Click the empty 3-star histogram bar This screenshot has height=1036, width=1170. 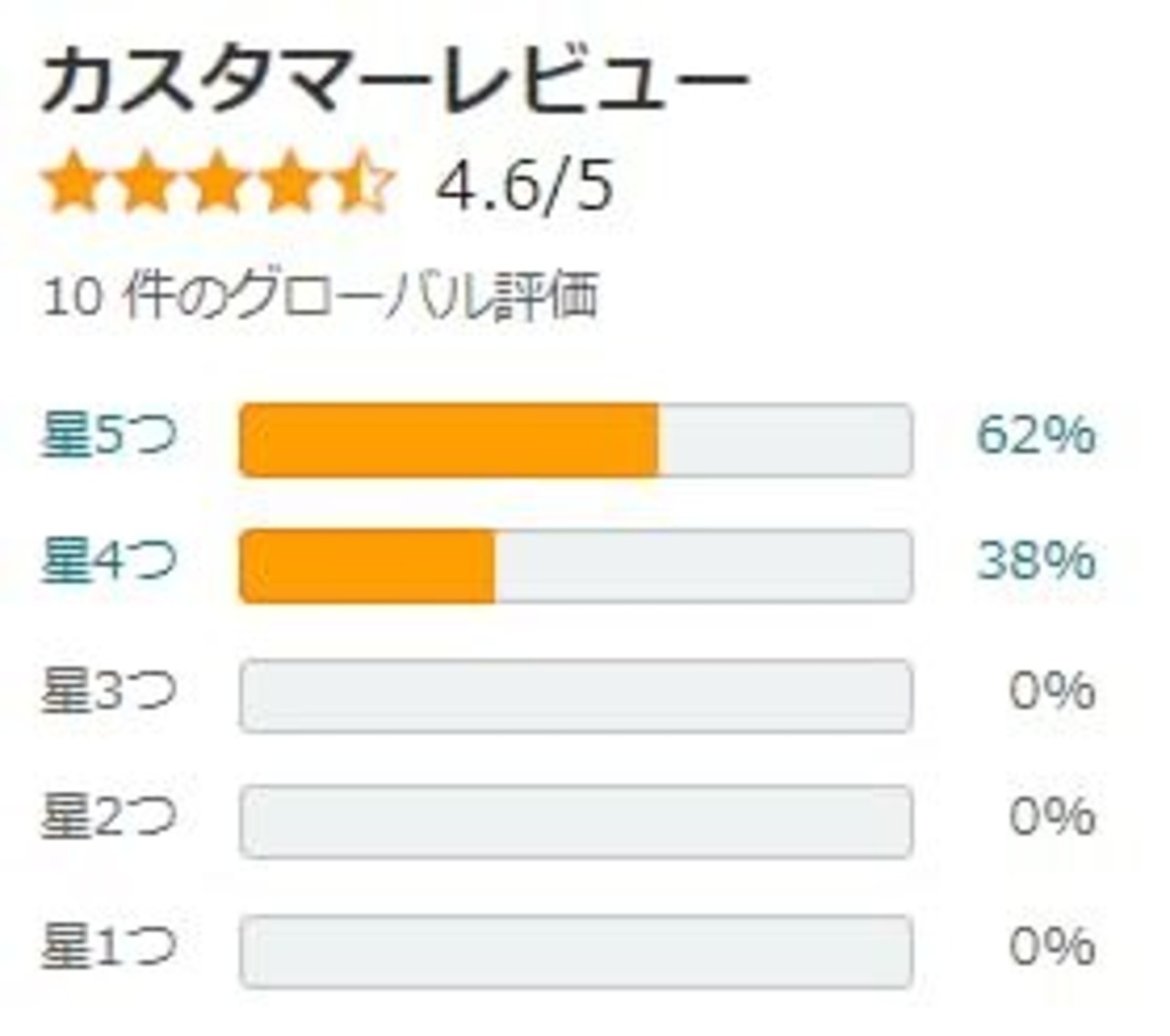(576, 696)
